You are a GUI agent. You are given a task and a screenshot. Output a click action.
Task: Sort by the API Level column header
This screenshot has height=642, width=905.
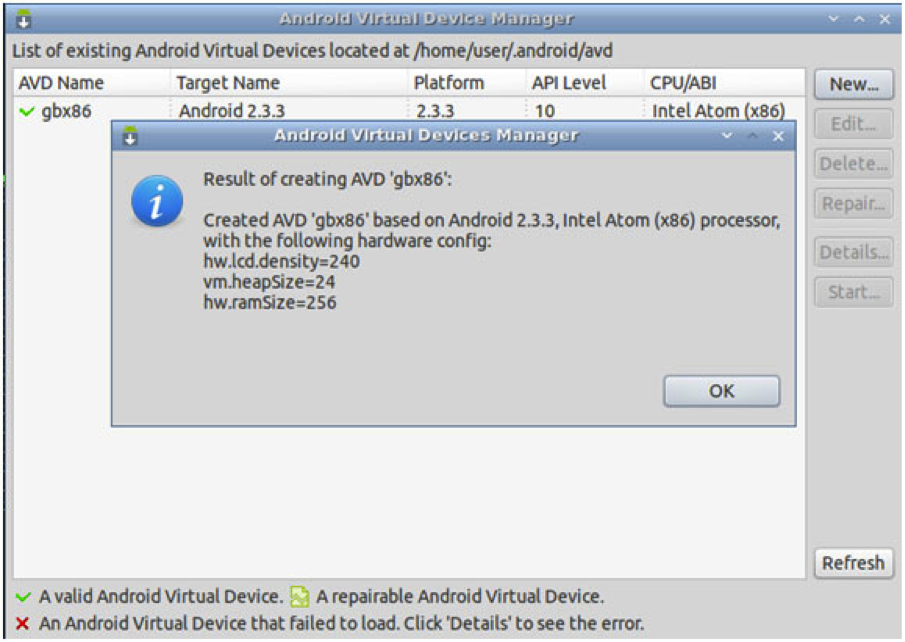tap(570, 83)
